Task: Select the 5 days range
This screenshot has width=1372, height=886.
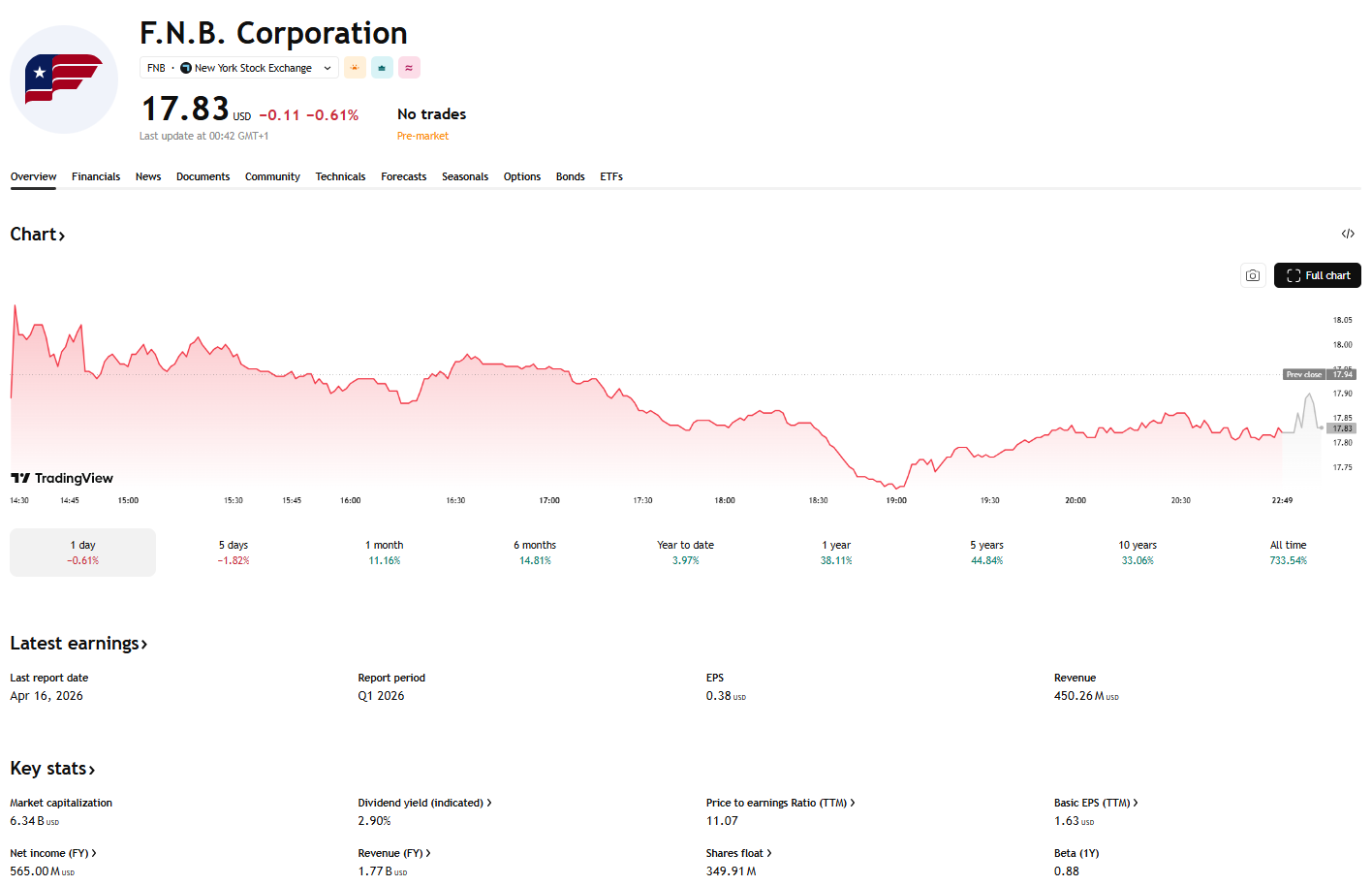Action: point(234,553)
